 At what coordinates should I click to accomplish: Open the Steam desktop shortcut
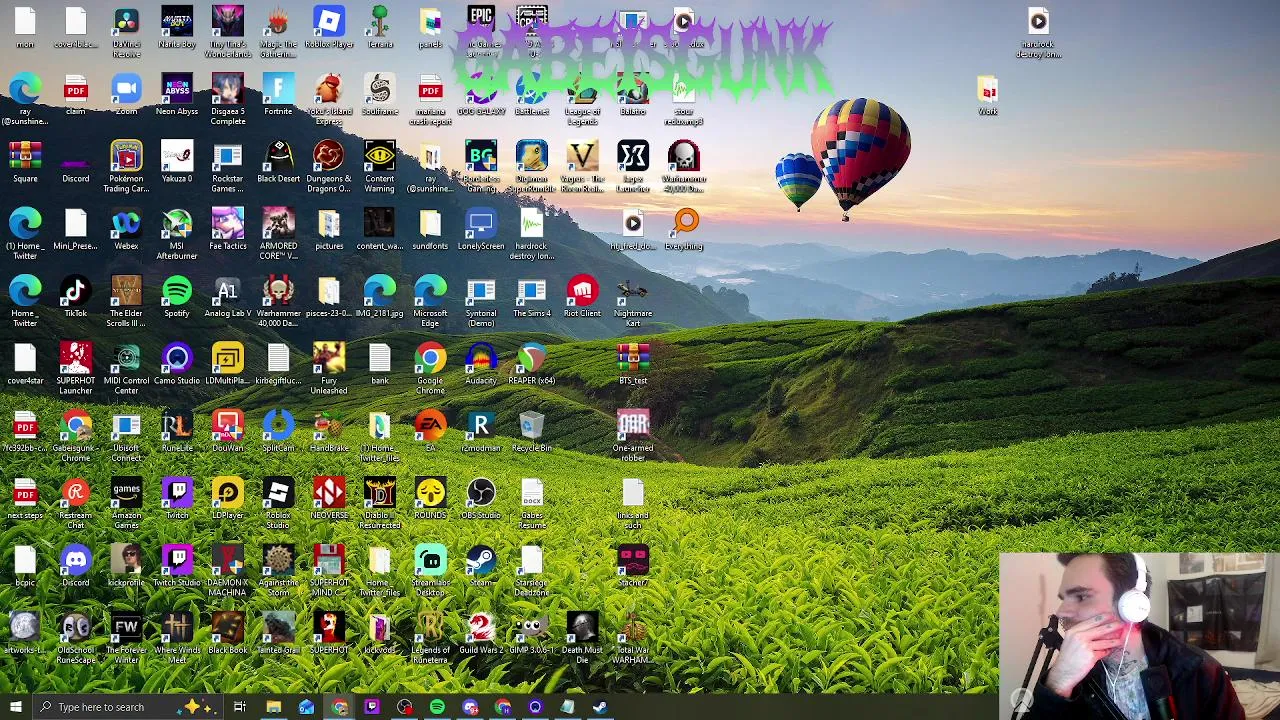click(x=481, y=567)
